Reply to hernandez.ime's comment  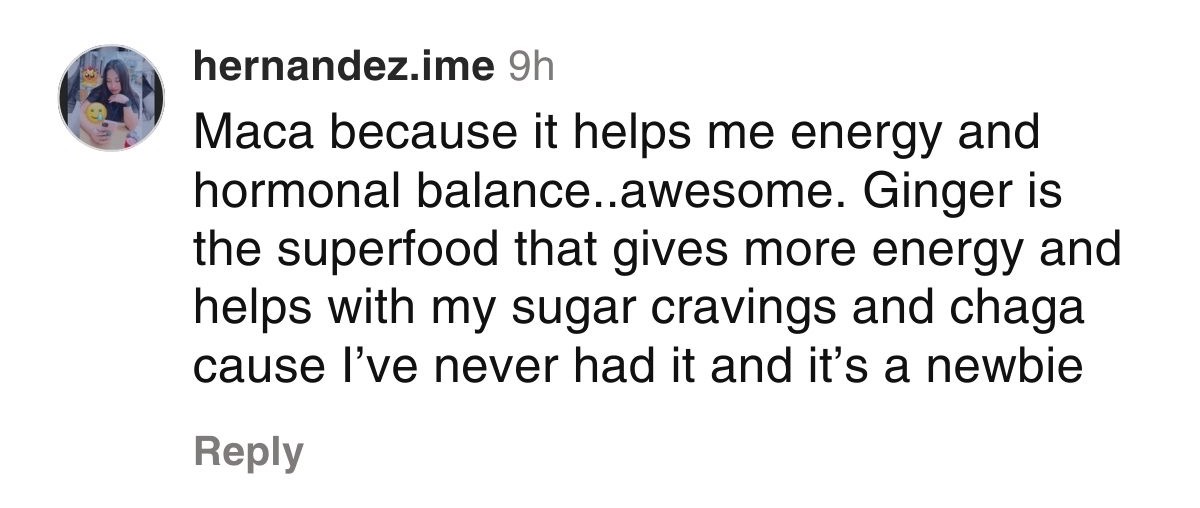[x=249, y=451]
